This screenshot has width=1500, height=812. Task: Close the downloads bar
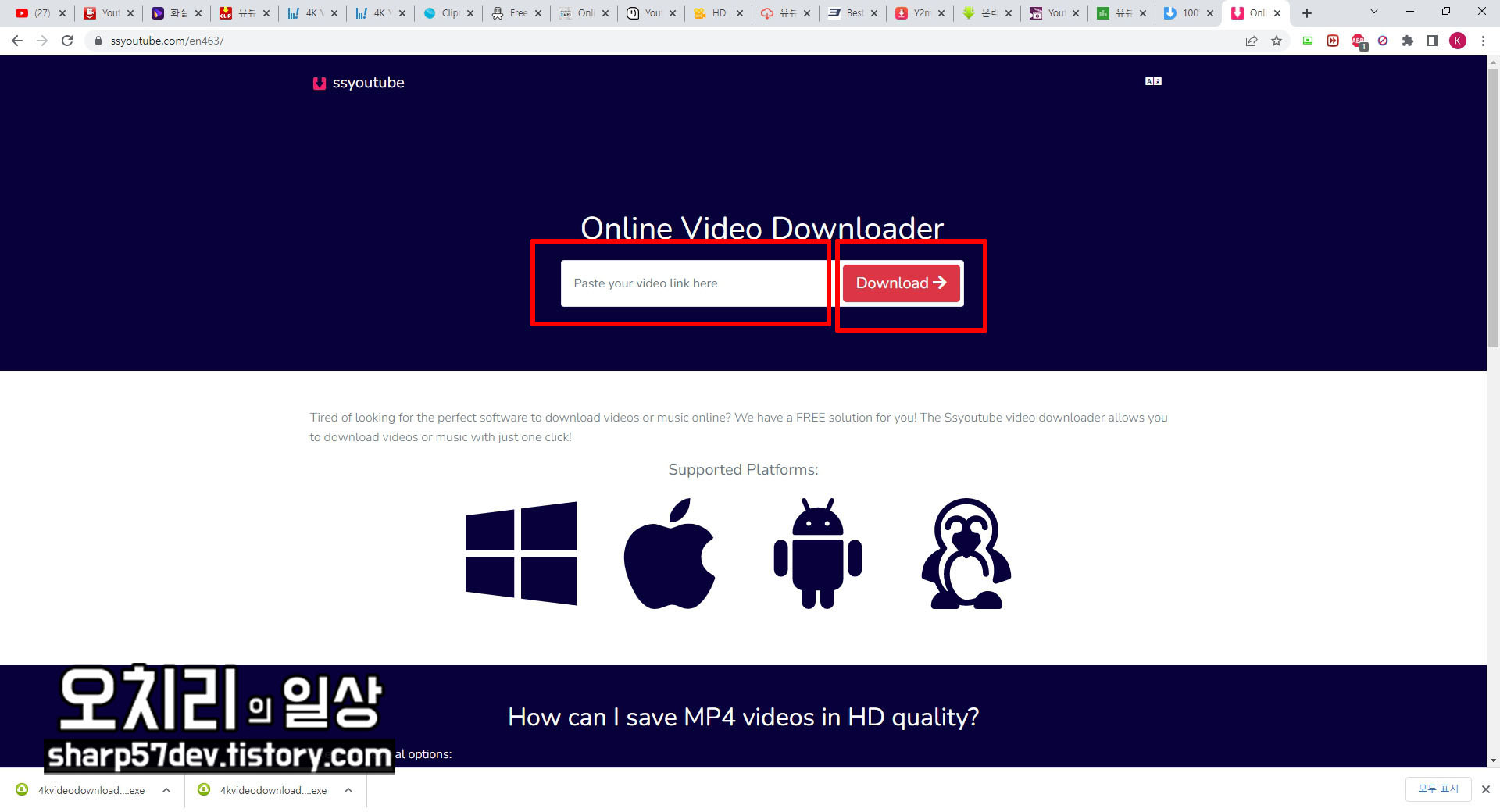click(x=1486, y=789)
